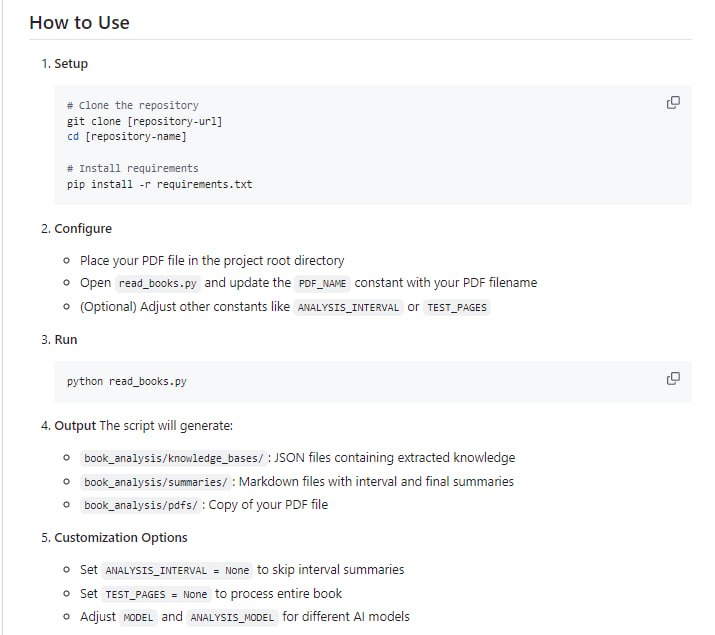
Task: Click the PDF_NAME inline code label
Action: click(x=322, y=283)
